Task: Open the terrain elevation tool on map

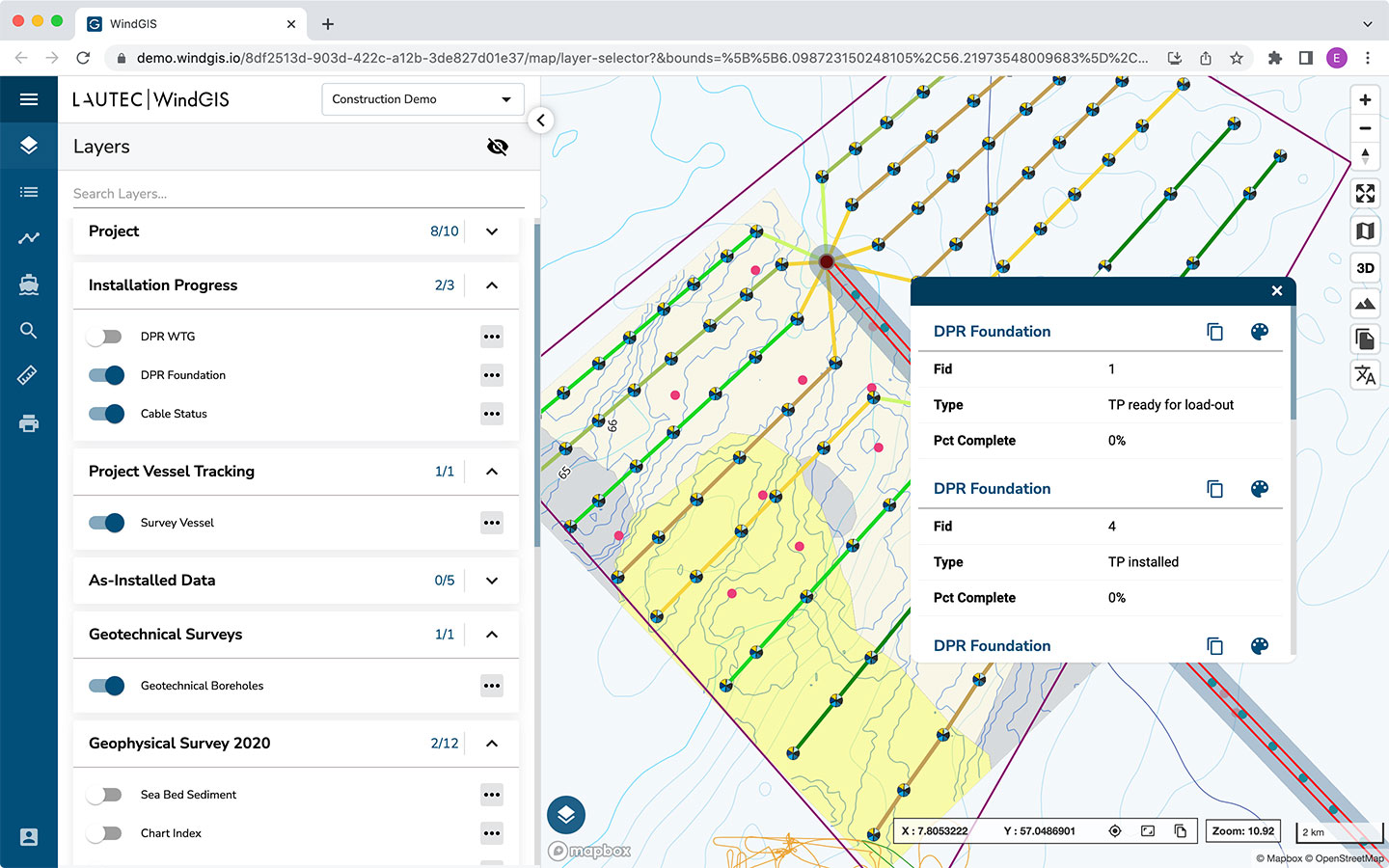Action: (1365, 305)
